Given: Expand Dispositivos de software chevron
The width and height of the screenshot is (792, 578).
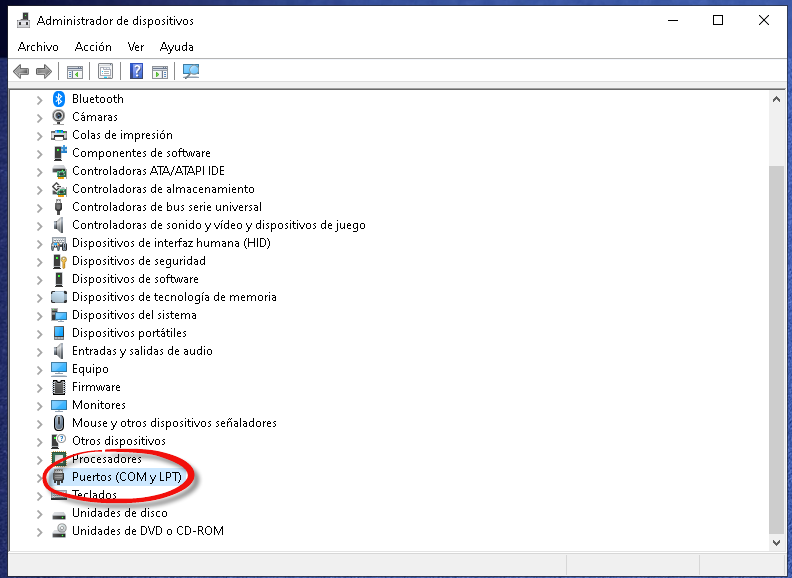Looking at the screenshot, I should (39, 279).
